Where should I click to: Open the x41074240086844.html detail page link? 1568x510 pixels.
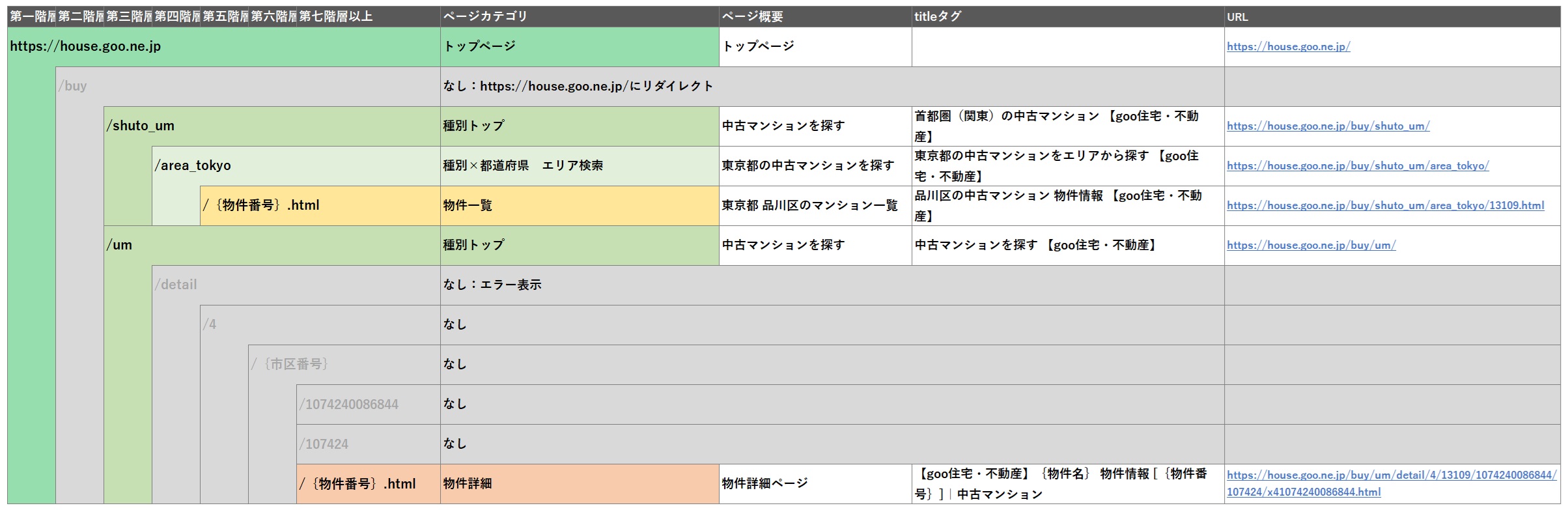point(1303,492)
